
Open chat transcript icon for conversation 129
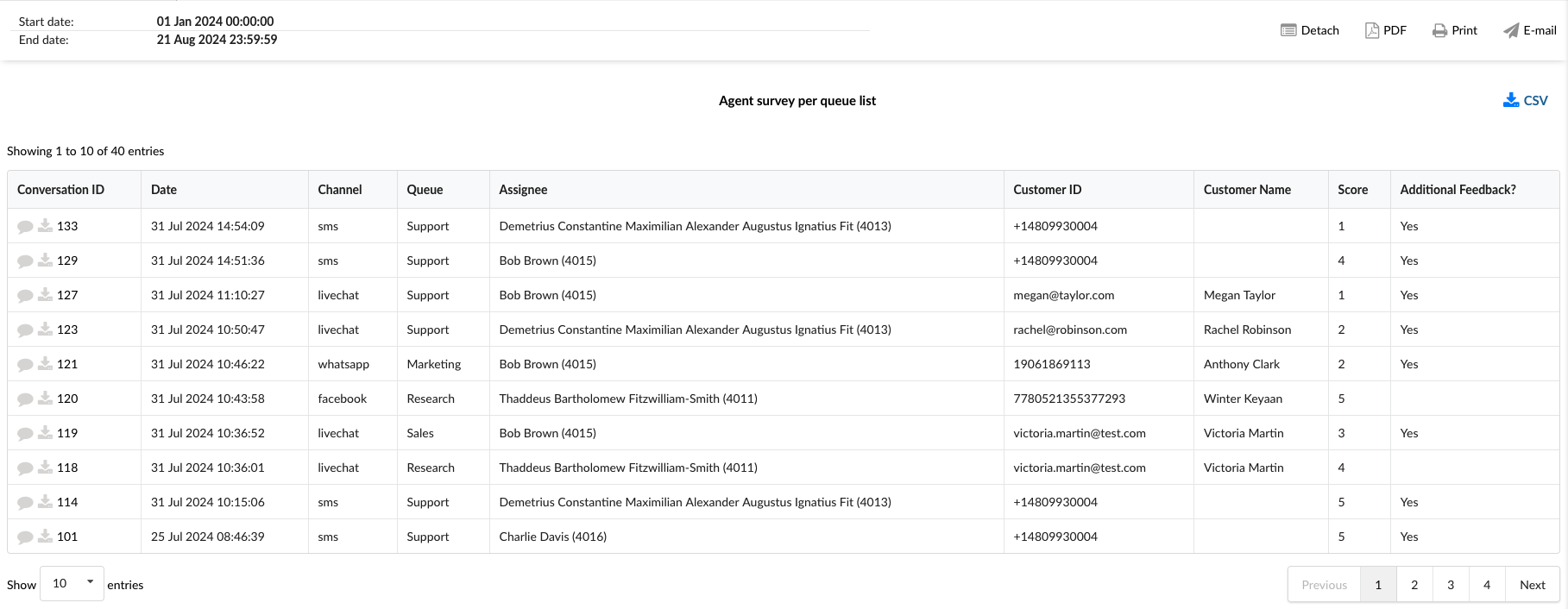pos(25,261)
